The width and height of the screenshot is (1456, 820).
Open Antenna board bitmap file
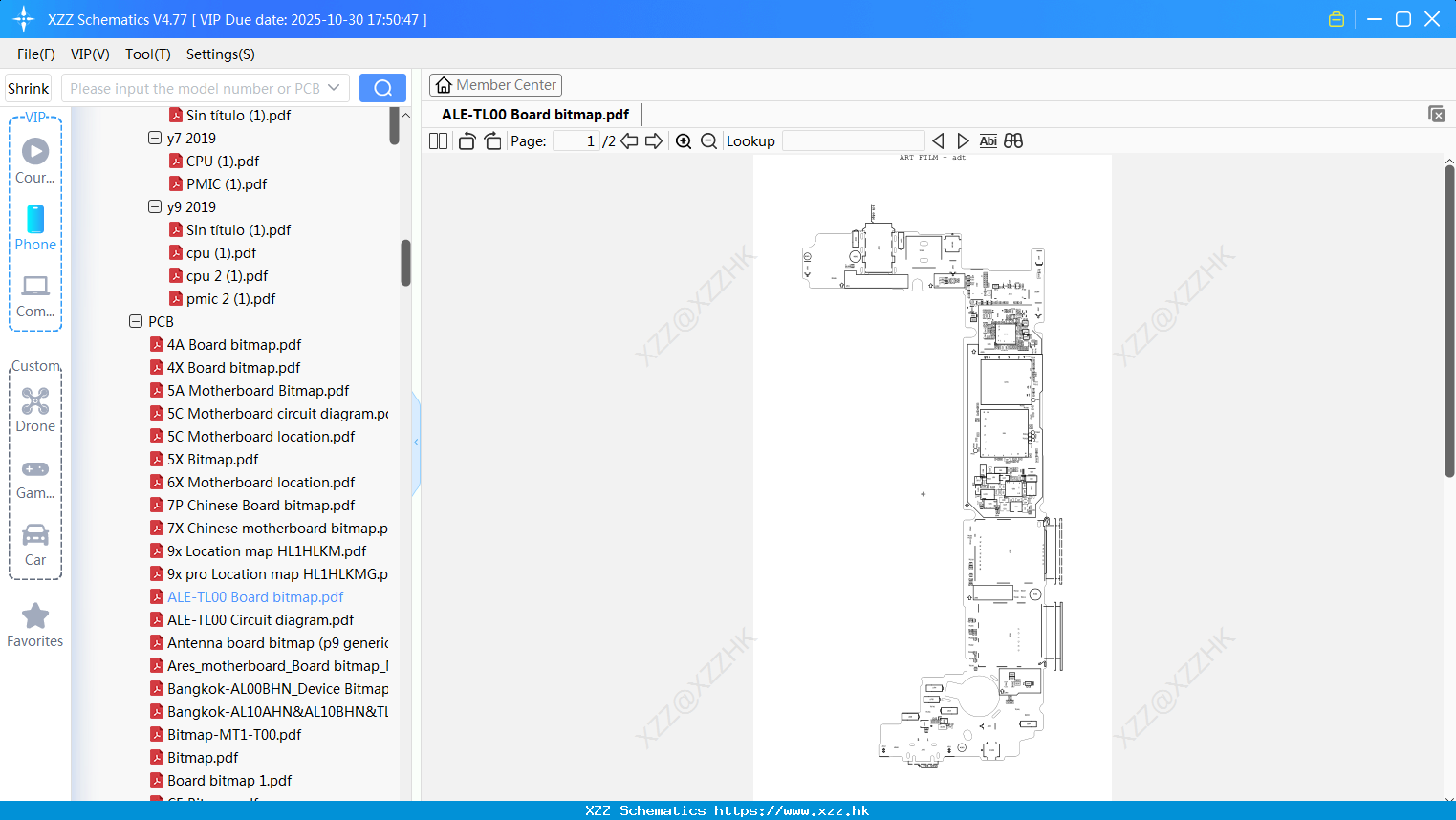coord(277,642)
